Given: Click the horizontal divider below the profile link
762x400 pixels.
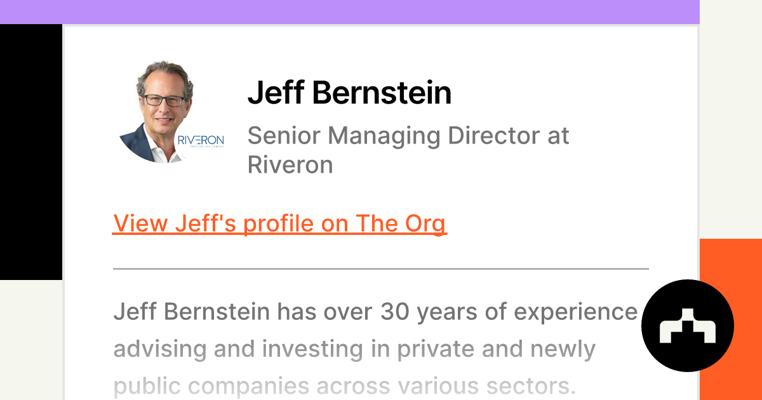Looking at the screenshot, I should 380,269.
